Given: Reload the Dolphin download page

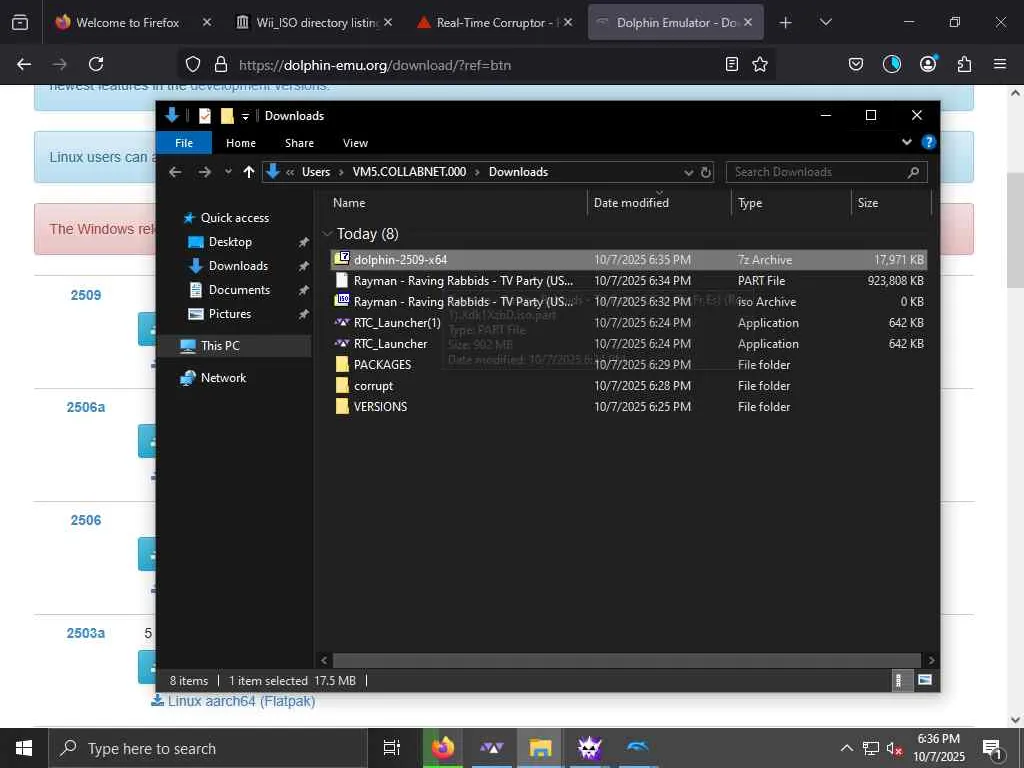Looking at the screenshot, I should [96, 64].
